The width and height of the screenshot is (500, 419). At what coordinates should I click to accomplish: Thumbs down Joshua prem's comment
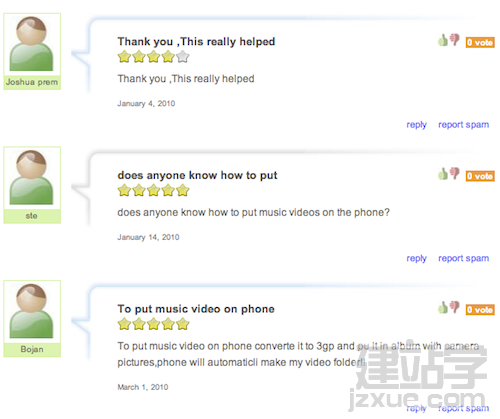pyautogui.click(x=454, y=40)
